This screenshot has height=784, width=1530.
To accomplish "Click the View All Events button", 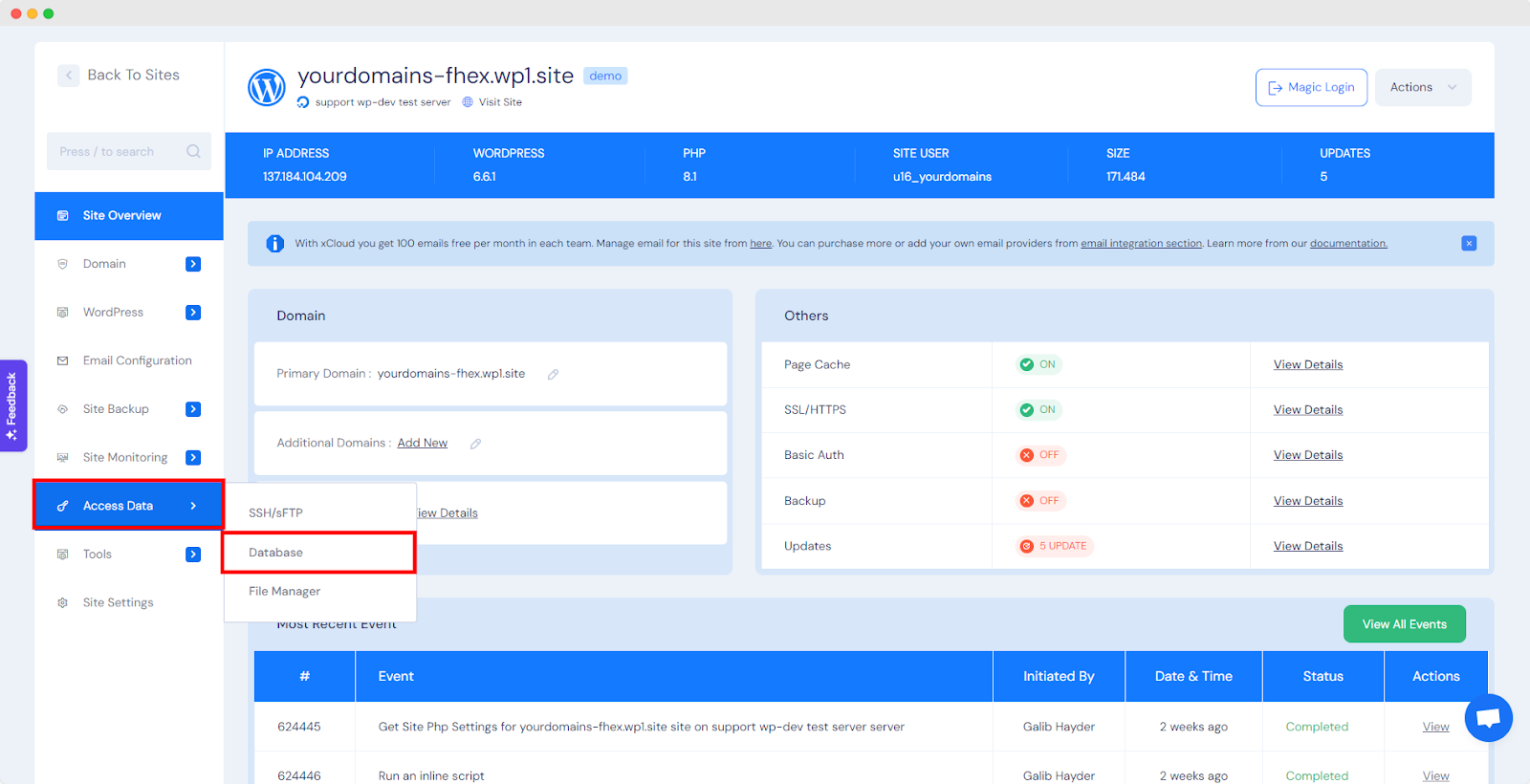I will (1404, 624).
